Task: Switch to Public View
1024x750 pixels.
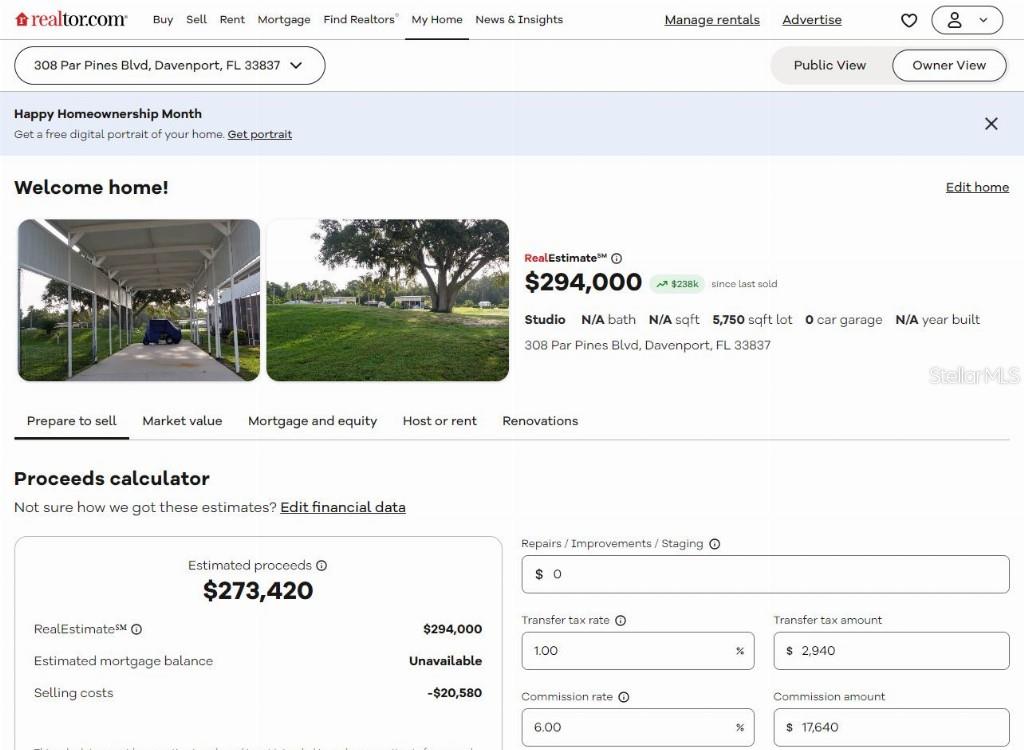Action: coord(829,65)
